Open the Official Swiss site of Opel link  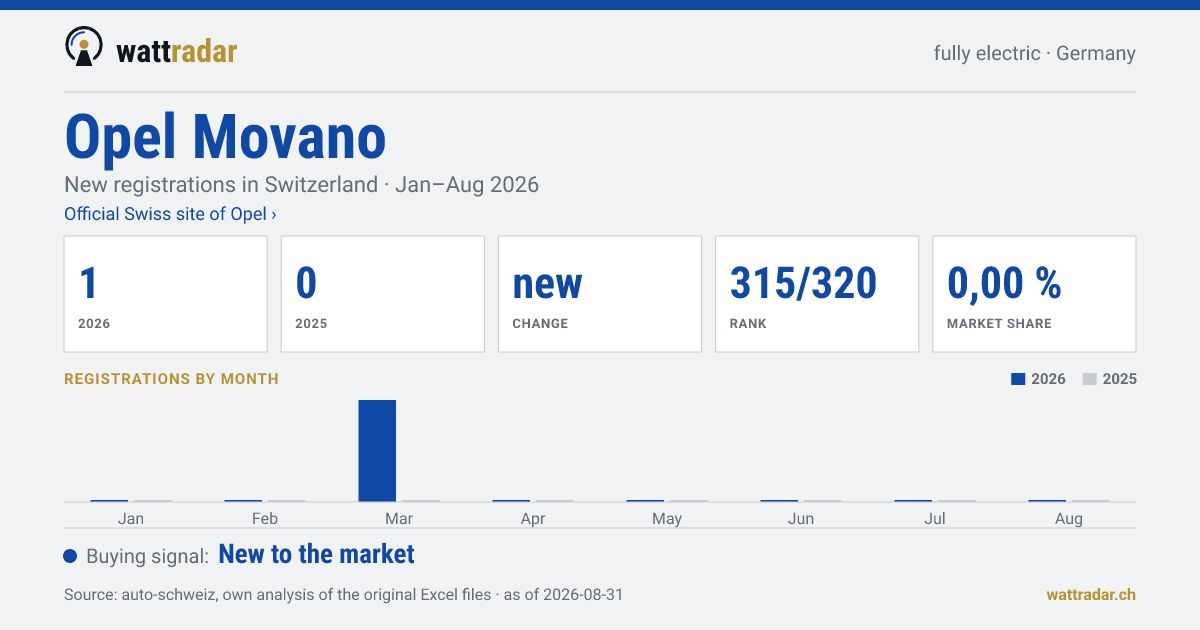click(170, 214)
